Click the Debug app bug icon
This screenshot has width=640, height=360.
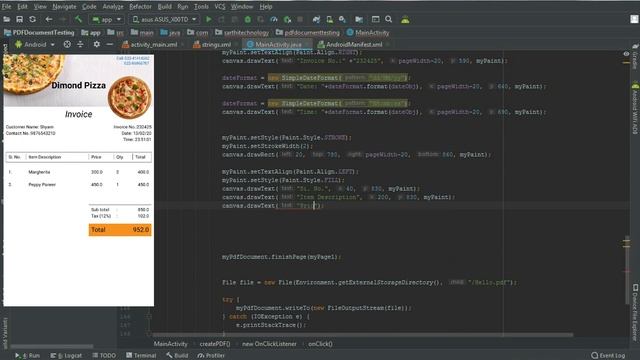(x=247, y=19)
